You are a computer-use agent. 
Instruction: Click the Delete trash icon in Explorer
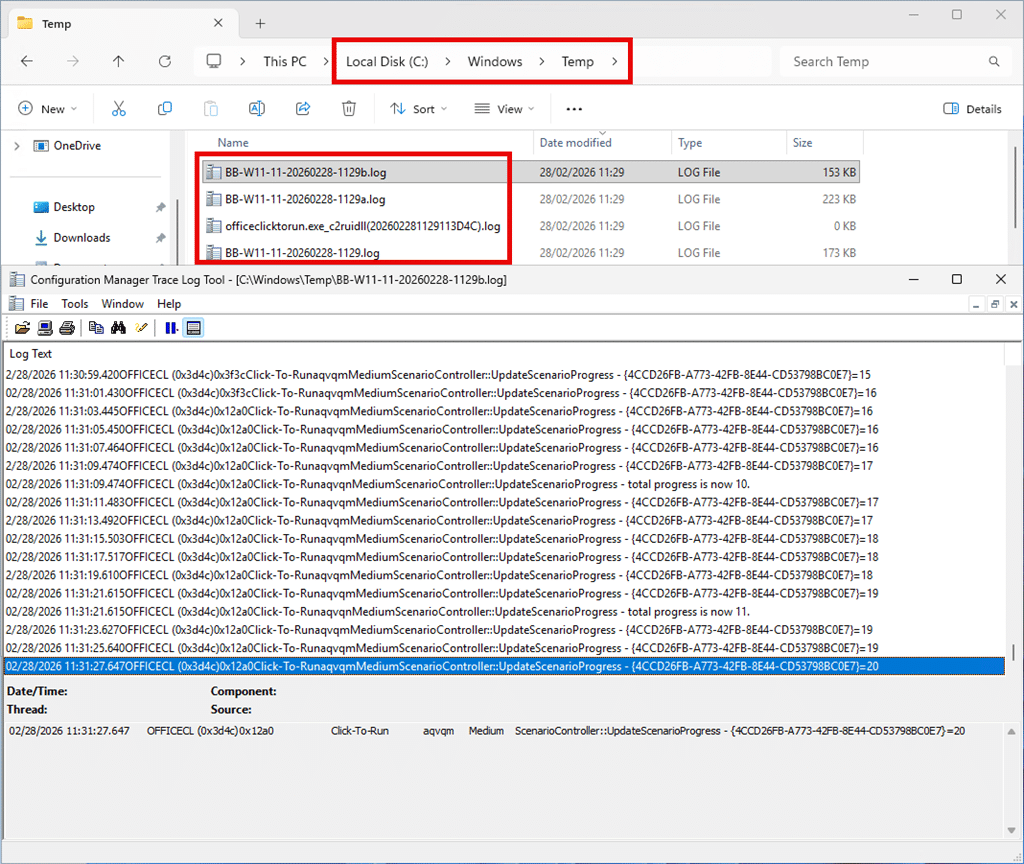click(x=348, y=109)
